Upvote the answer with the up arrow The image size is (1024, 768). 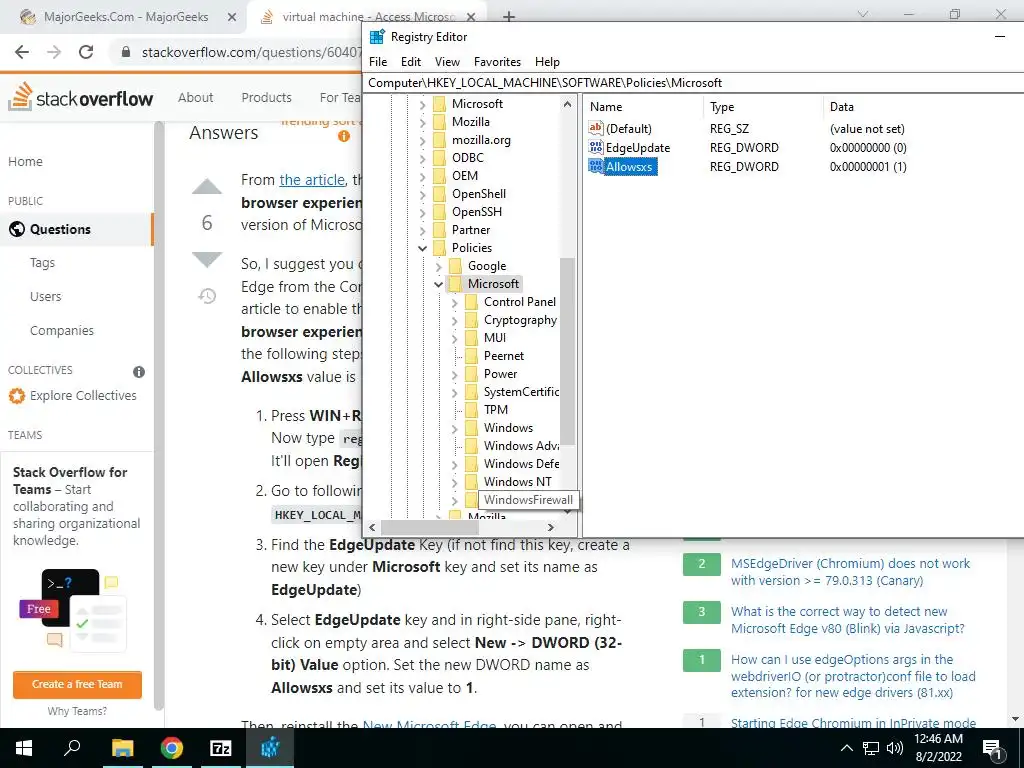[x=207, y=187]
